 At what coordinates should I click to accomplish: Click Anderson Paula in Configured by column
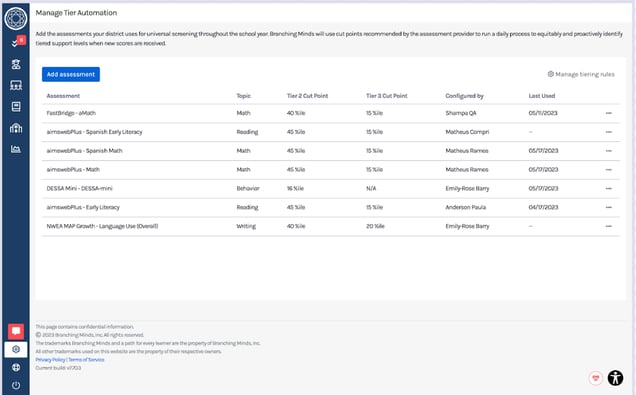[x=465, y=207]
